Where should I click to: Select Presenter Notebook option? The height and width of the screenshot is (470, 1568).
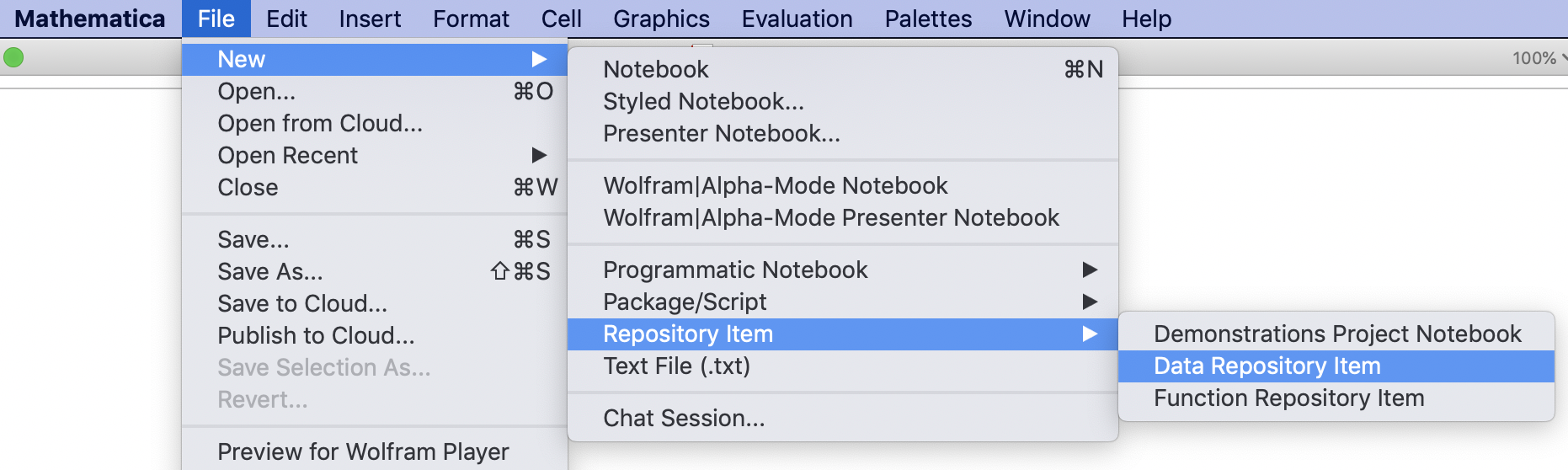(721, 133)
